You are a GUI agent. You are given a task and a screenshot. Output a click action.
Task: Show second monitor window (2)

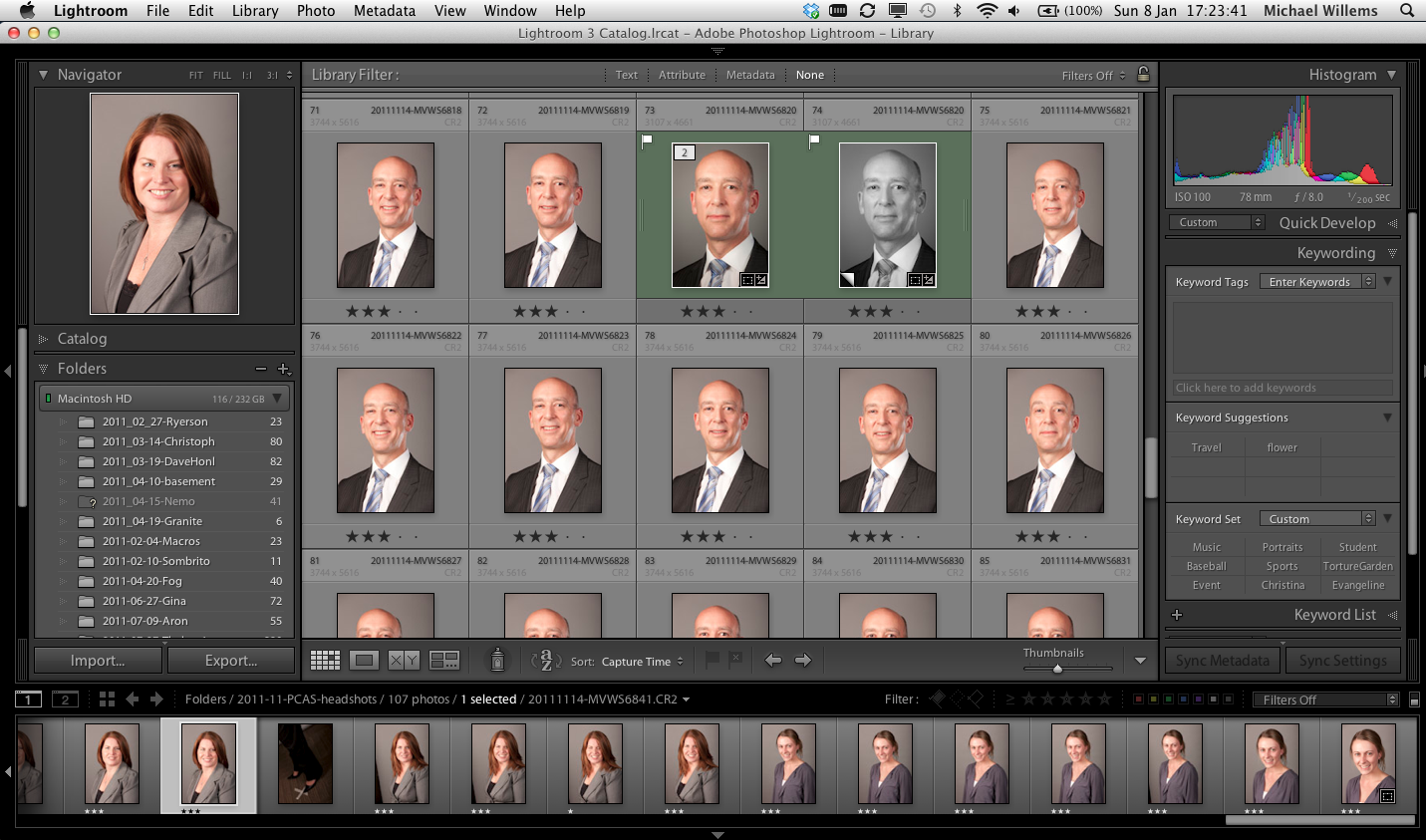pyautogui.click(x=65, y=700)
